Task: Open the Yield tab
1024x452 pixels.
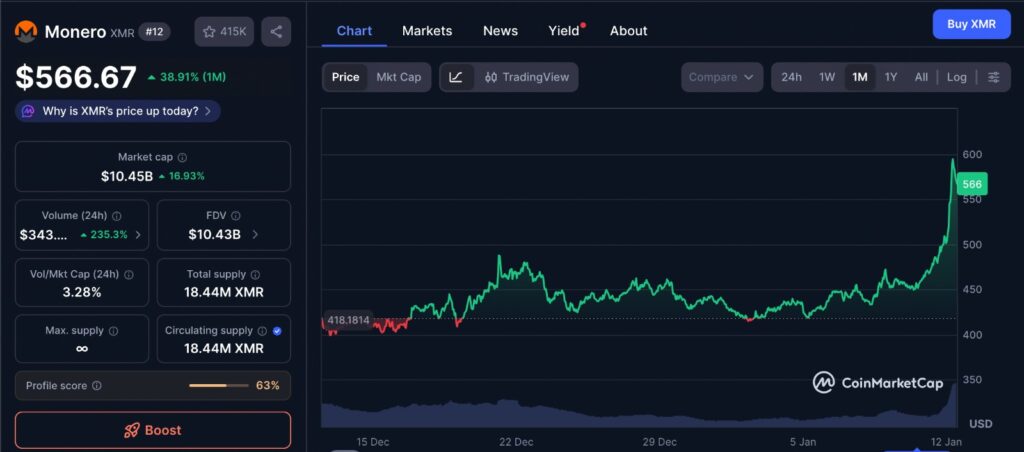Action: point(564,31)
